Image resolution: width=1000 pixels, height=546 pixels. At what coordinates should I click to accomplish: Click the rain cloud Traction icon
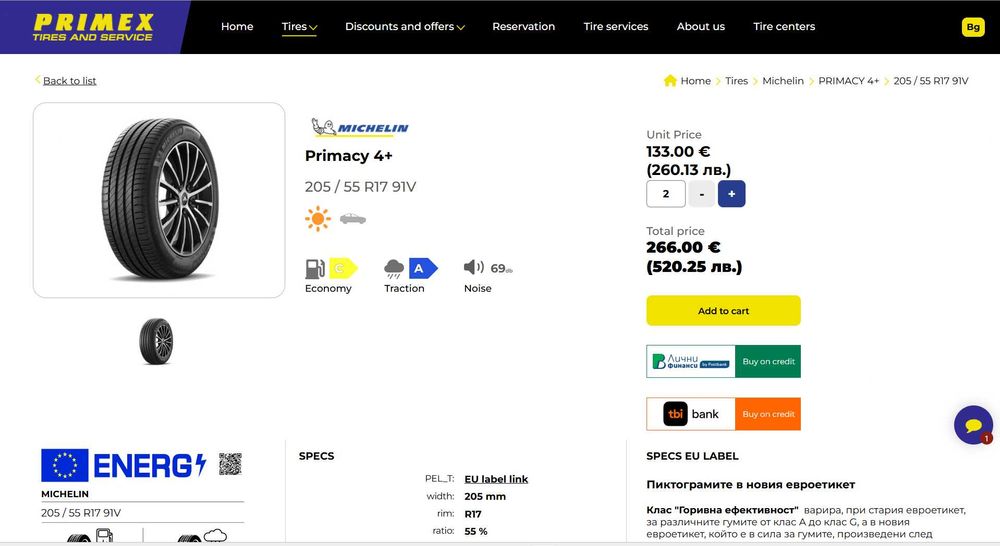[393, 269]
